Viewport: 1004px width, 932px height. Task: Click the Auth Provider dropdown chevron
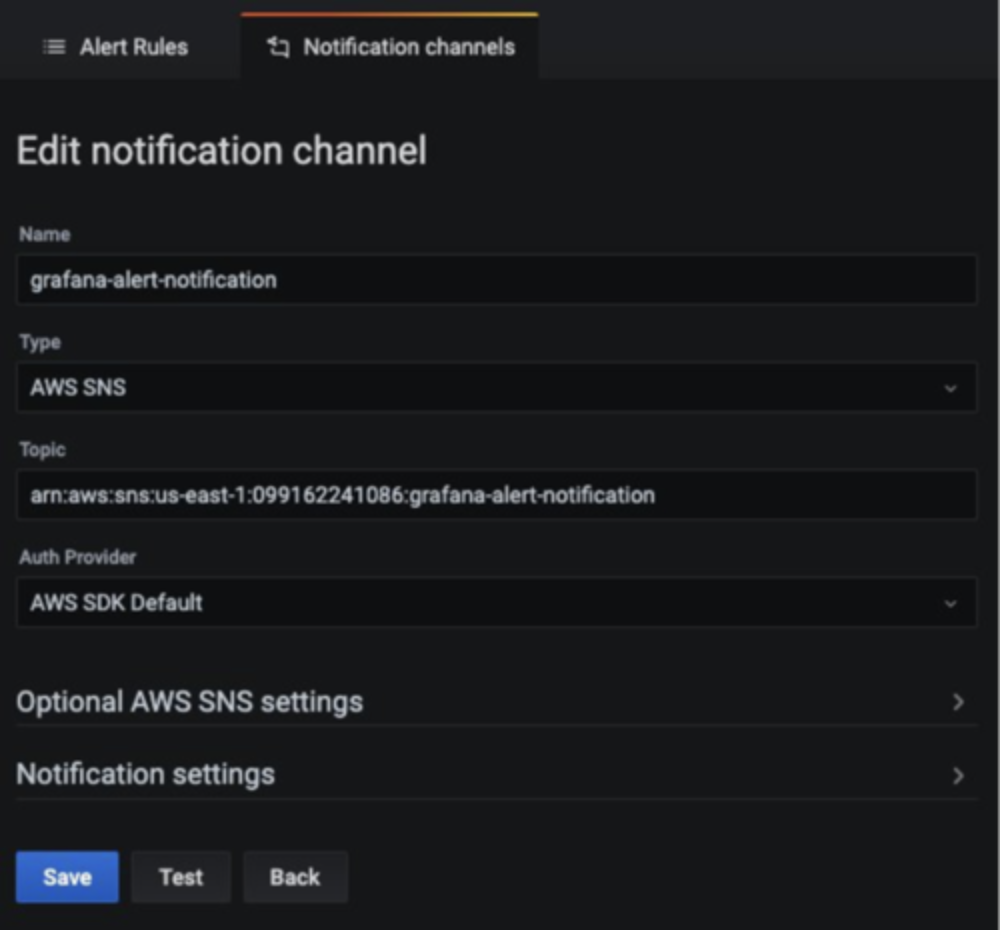(x=951, y=603)
